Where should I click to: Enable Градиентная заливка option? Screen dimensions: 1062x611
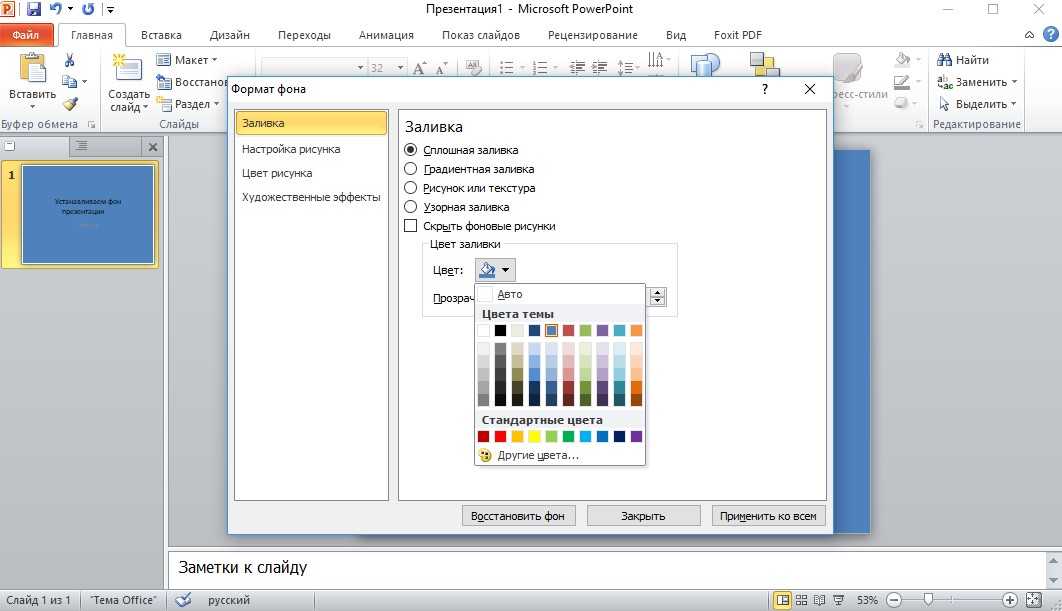(x=411, y=168)
